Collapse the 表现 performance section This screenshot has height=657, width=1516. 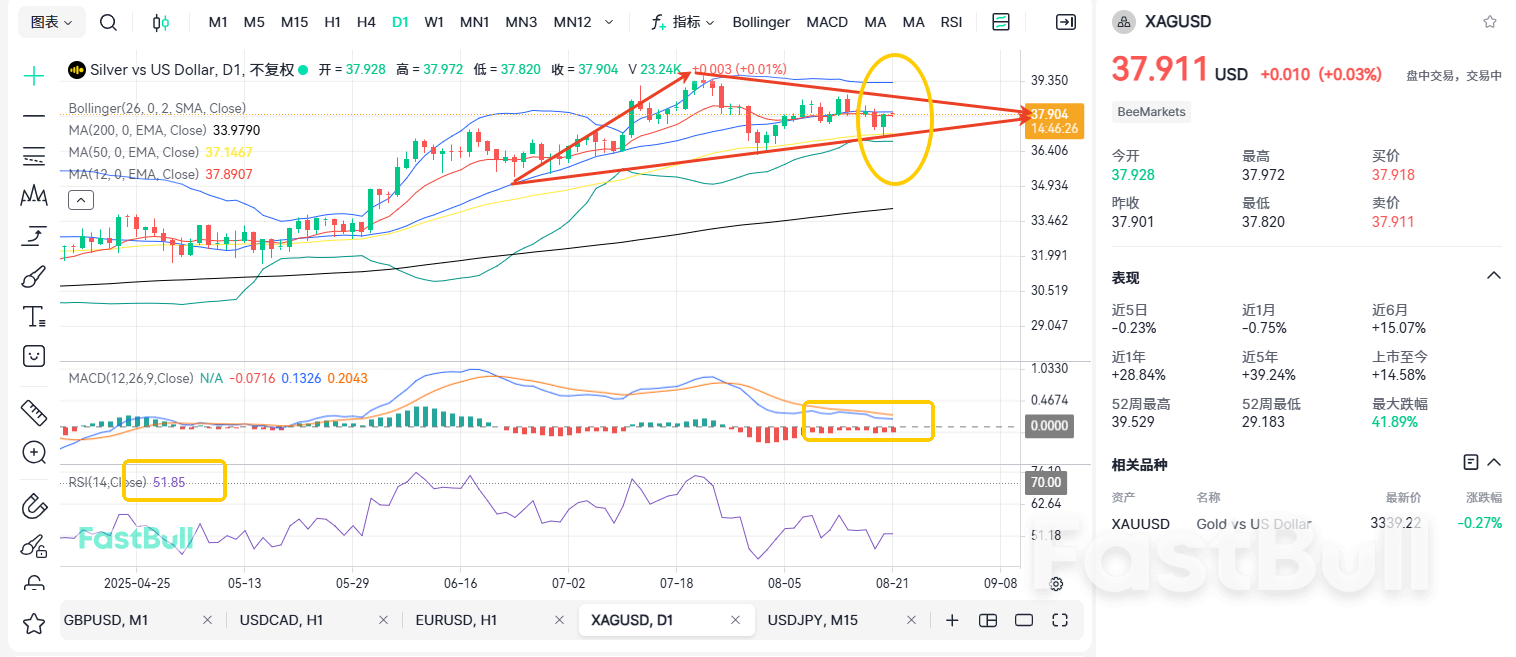click(x=1493, y=276)
